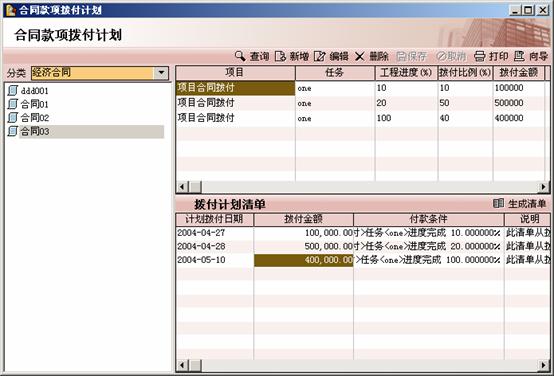
Task: Click the 拨付比例(%) column header
Action: click(x=465, y=73)
